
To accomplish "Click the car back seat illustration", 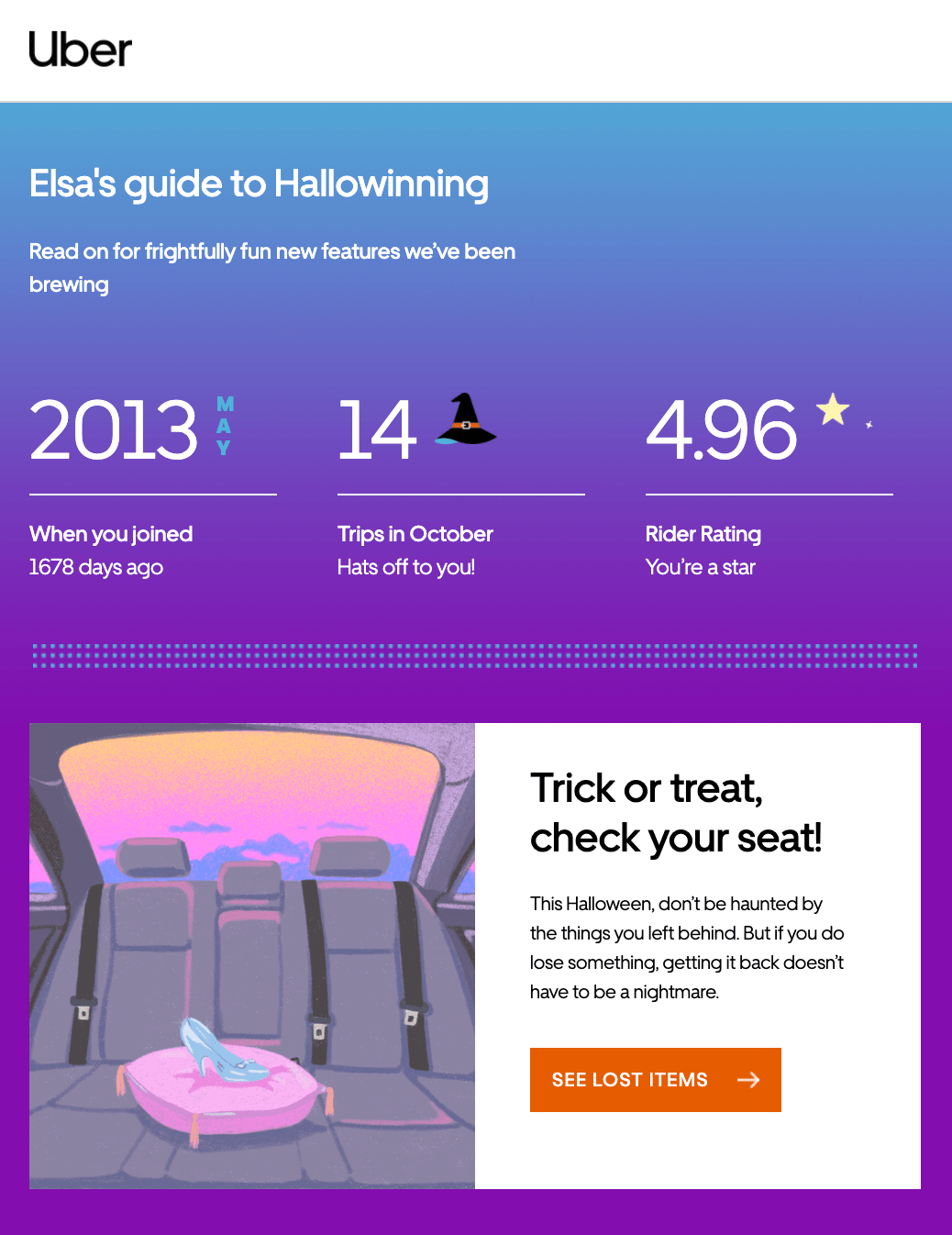I will [252, 956].
